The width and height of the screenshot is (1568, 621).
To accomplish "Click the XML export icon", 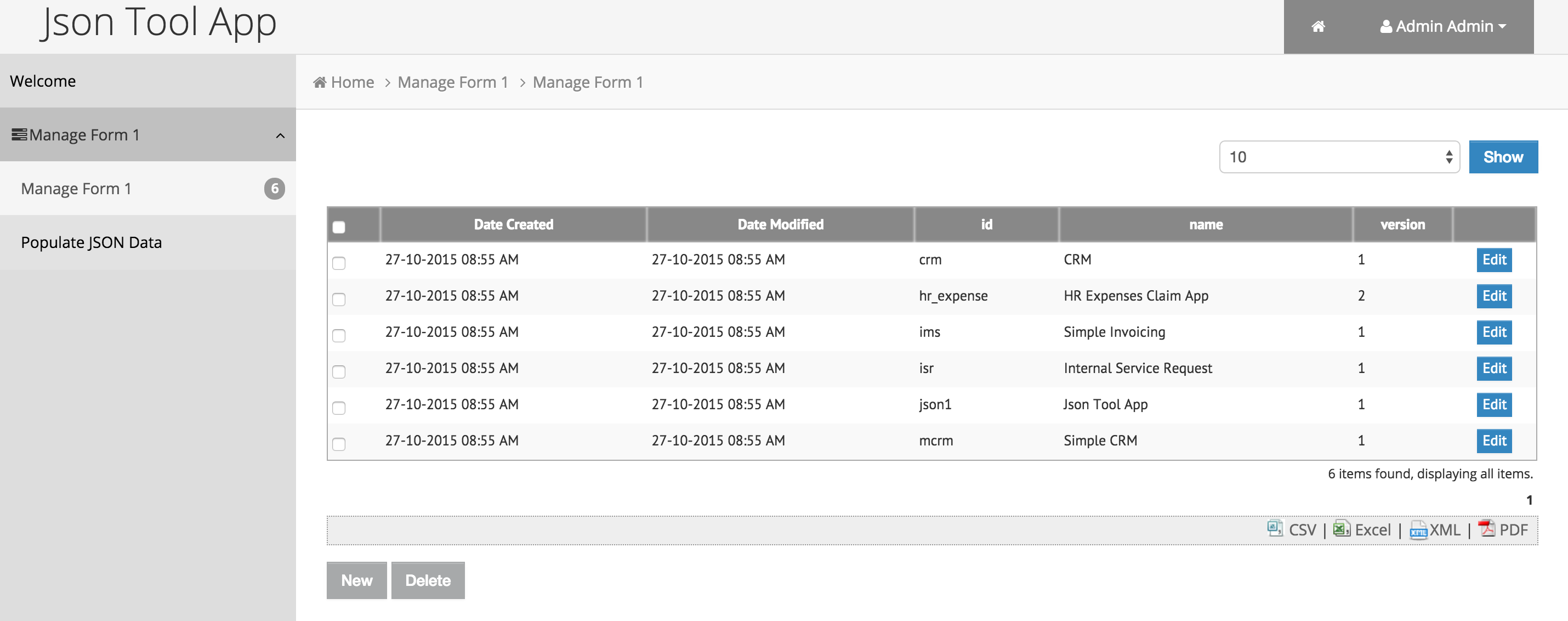I will (1418, 530).
